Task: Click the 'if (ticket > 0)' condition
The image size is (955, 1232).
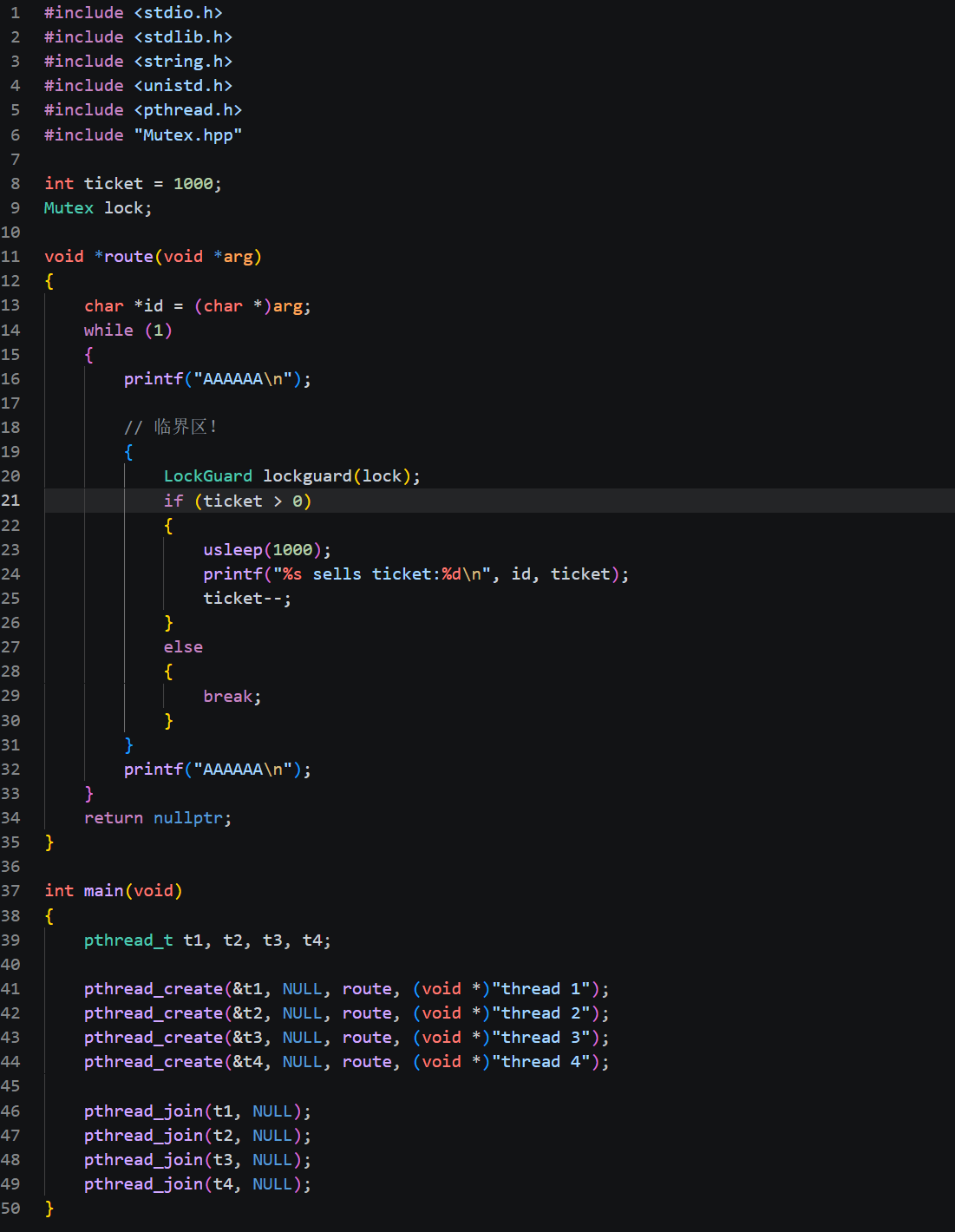Action: (x=238, y=501)
